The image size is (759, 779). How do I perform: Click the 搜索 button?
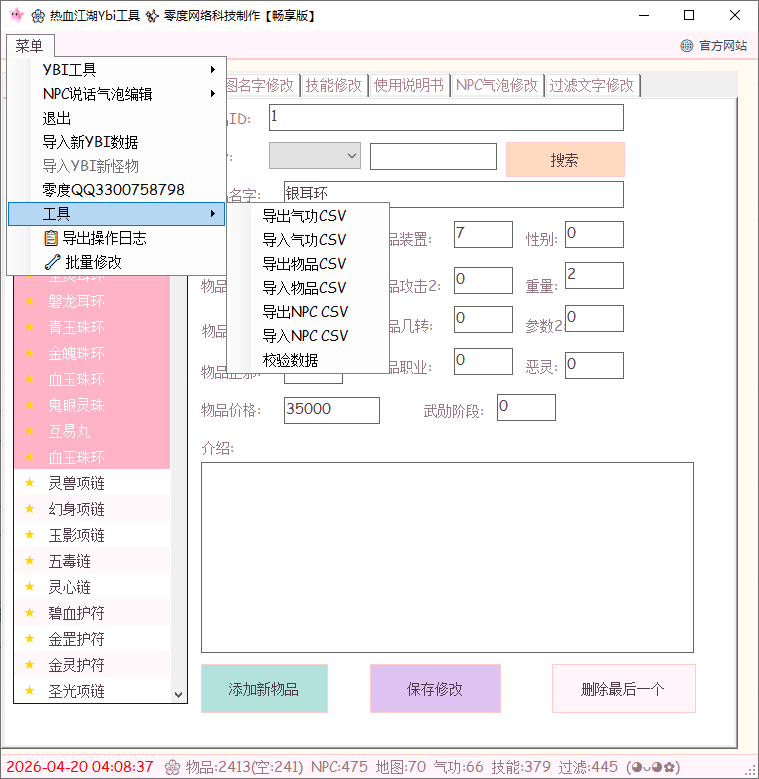coord(565,159)
